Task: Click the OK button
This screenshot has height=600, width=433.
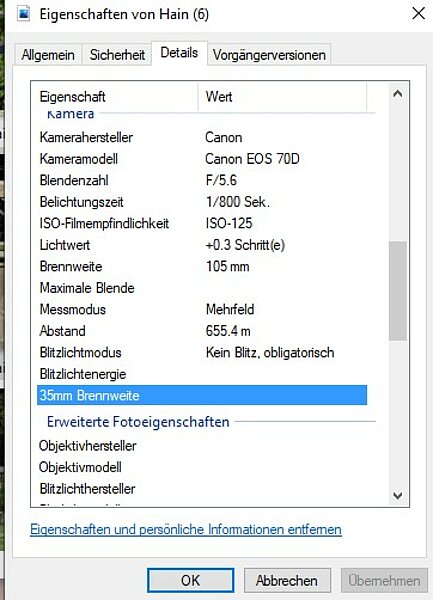Action: [190, 580]
